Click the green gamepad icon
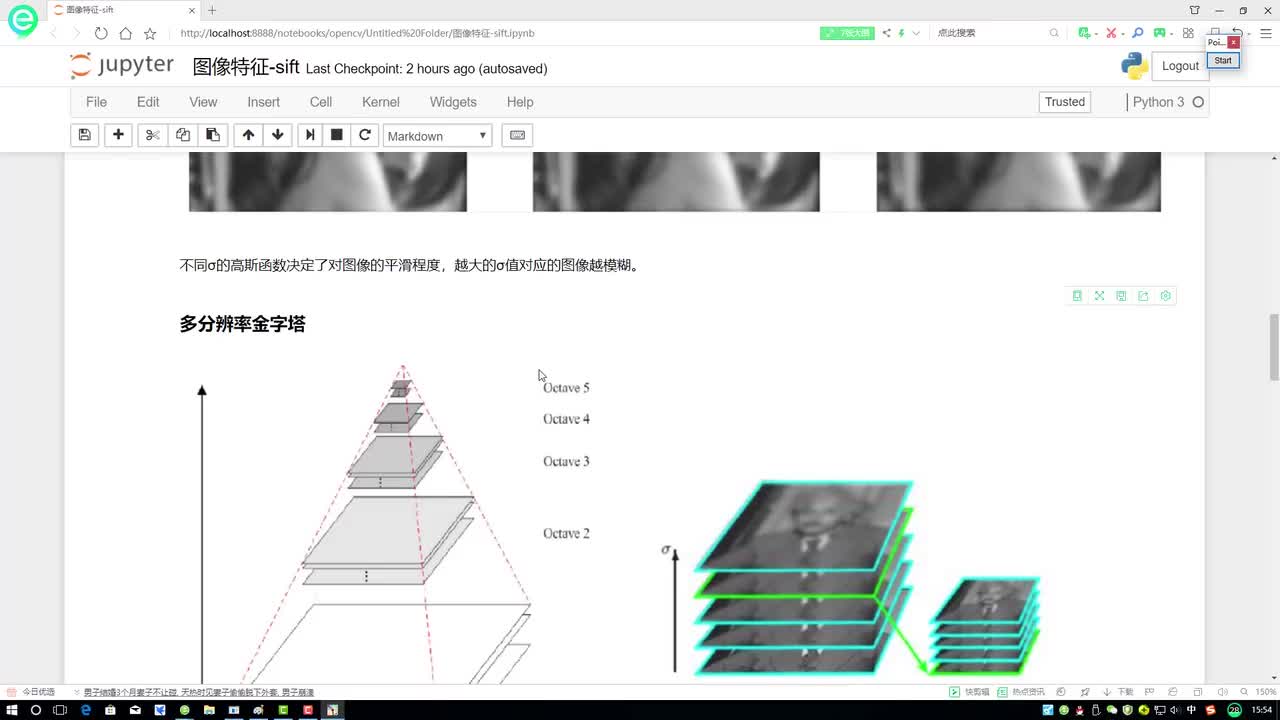 pos(1159,33)
